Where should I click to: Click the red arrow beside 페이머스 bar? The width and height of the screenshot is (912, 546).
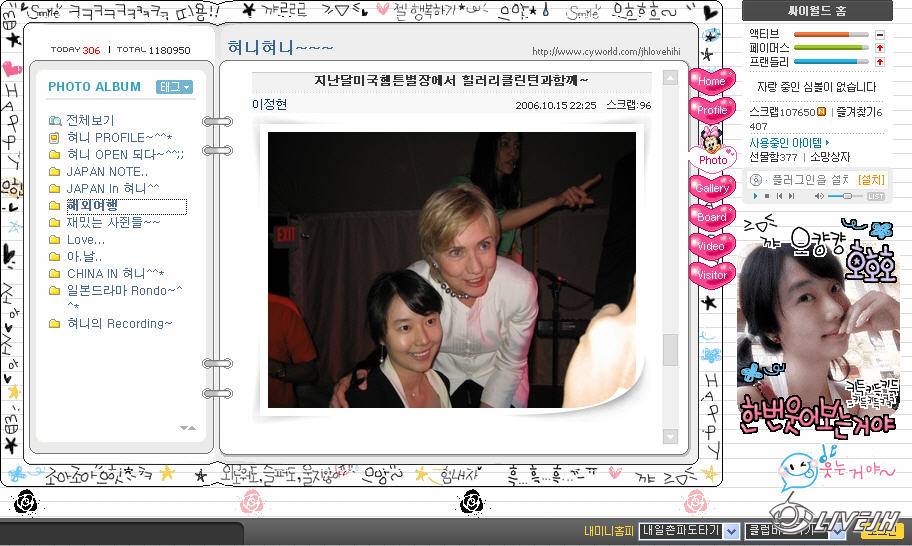coord(879,47)
